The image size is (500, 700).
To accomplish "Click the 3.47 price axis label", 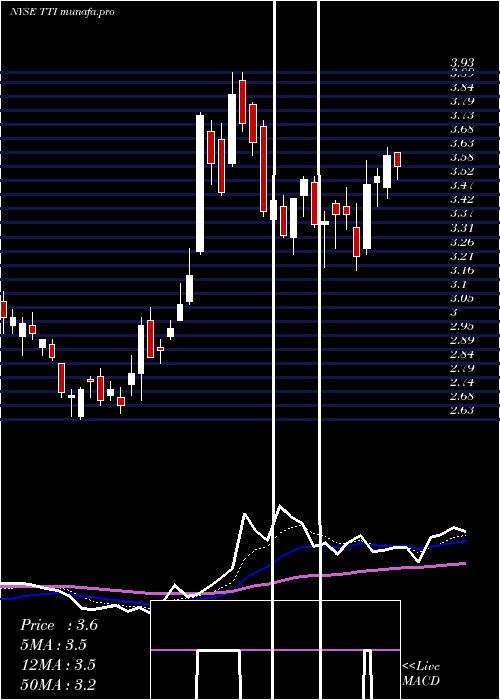I will click(x=462, y=185).
